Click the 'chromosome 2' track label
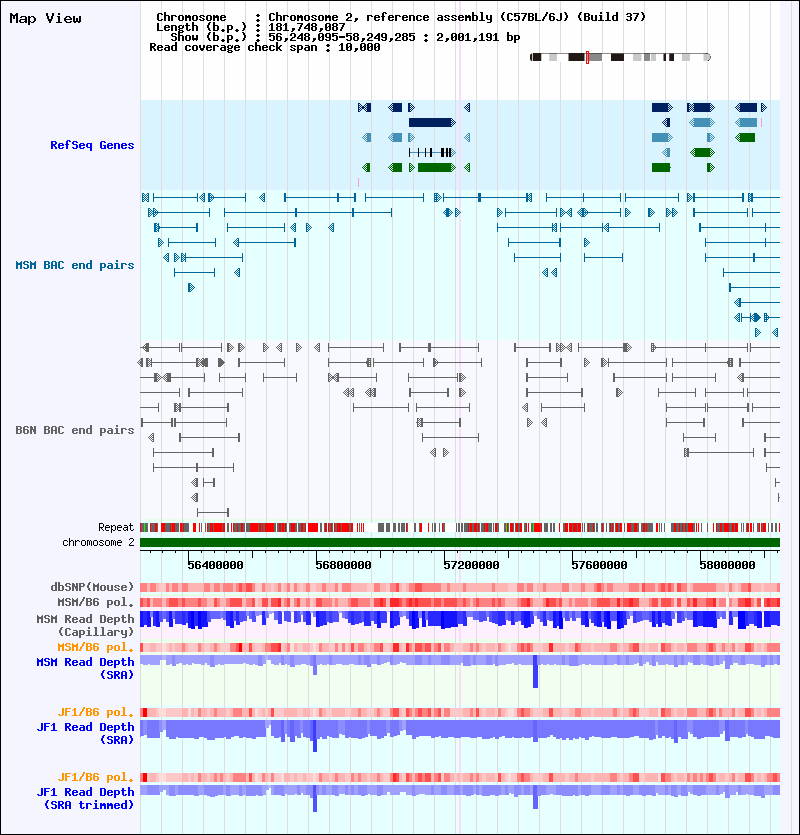Screen dimensions: 800x835 coord(98,542)
